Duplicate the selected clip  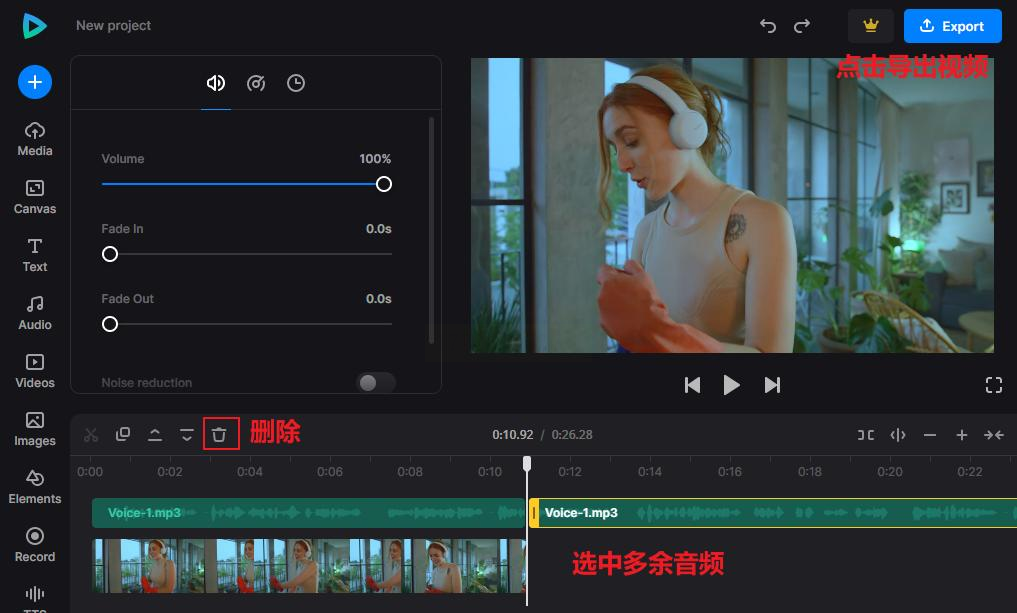(x=123, y=434)
